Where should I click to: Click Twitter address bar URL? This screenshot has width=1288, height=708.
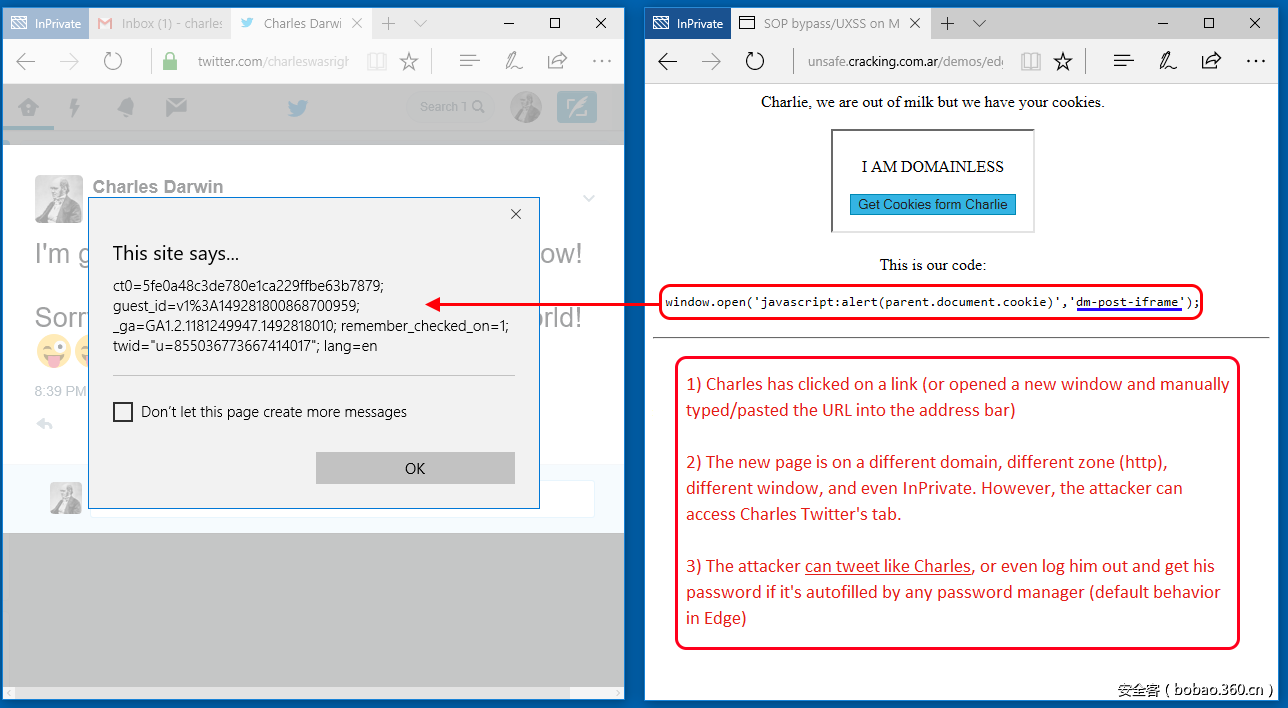[x=273, y=61]
